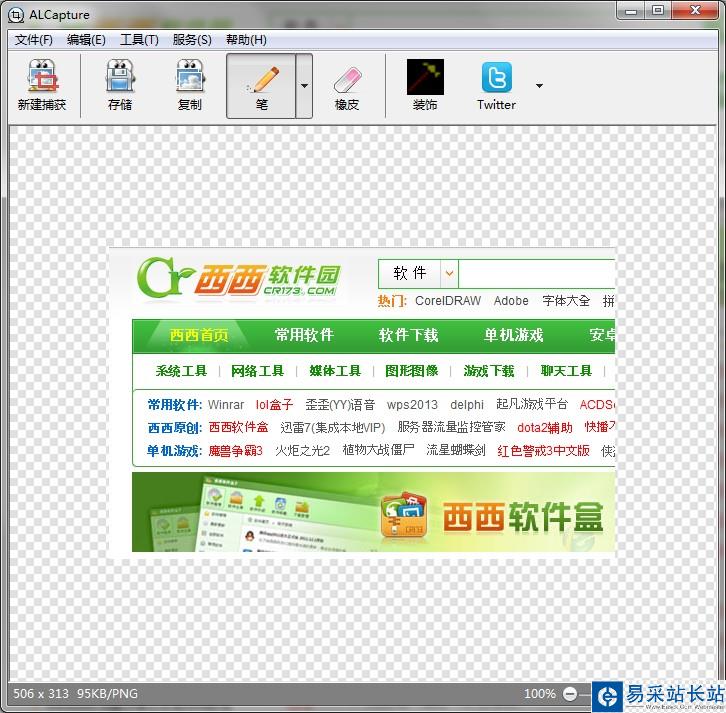Save capture with the 存储 icon
726x713 pixels.
[x=120, y=86]
